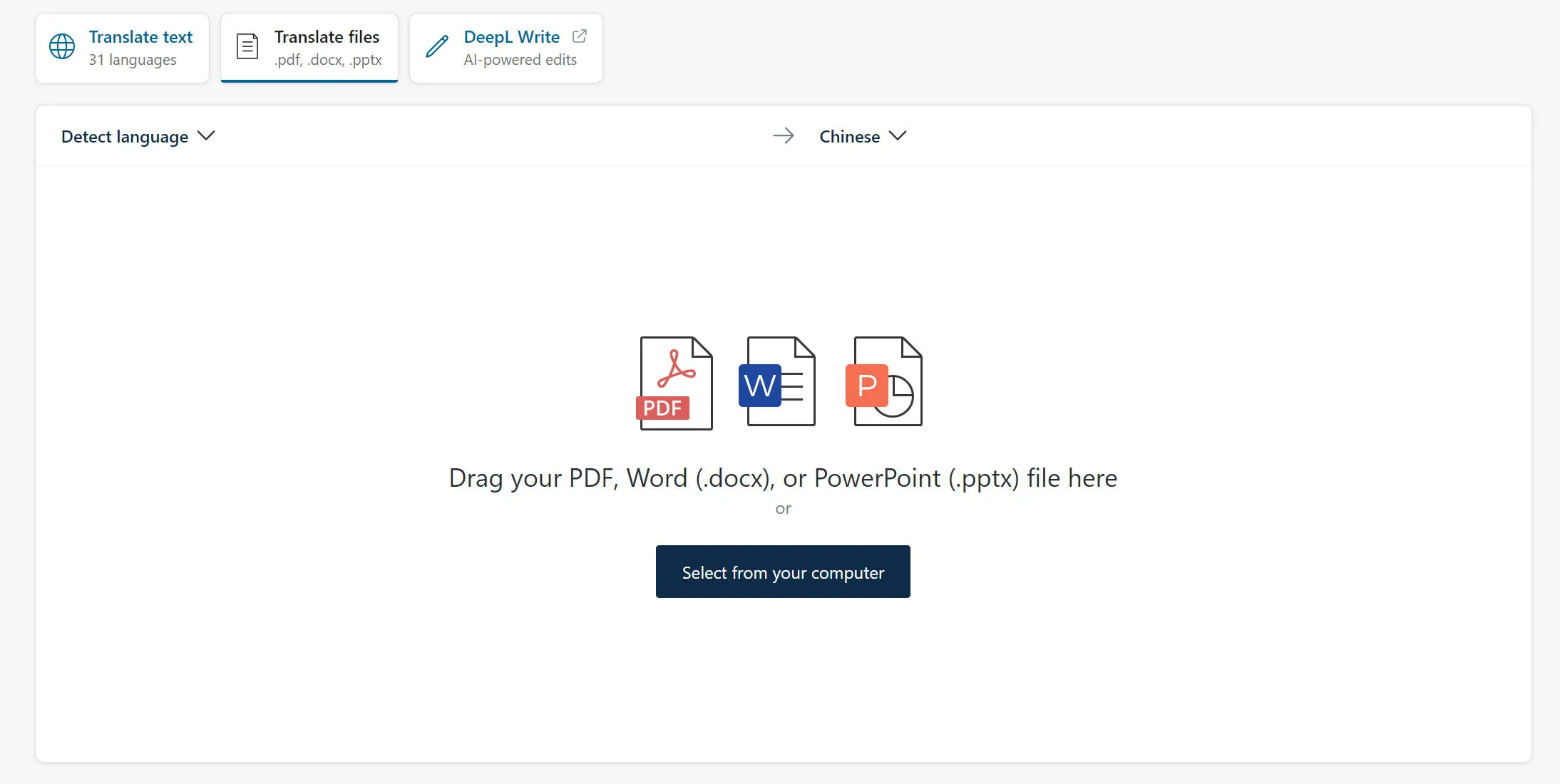Click the '.pdf, .docx, .pptx' subtitle
1560x784 pixels.
[x=328, y=61]
